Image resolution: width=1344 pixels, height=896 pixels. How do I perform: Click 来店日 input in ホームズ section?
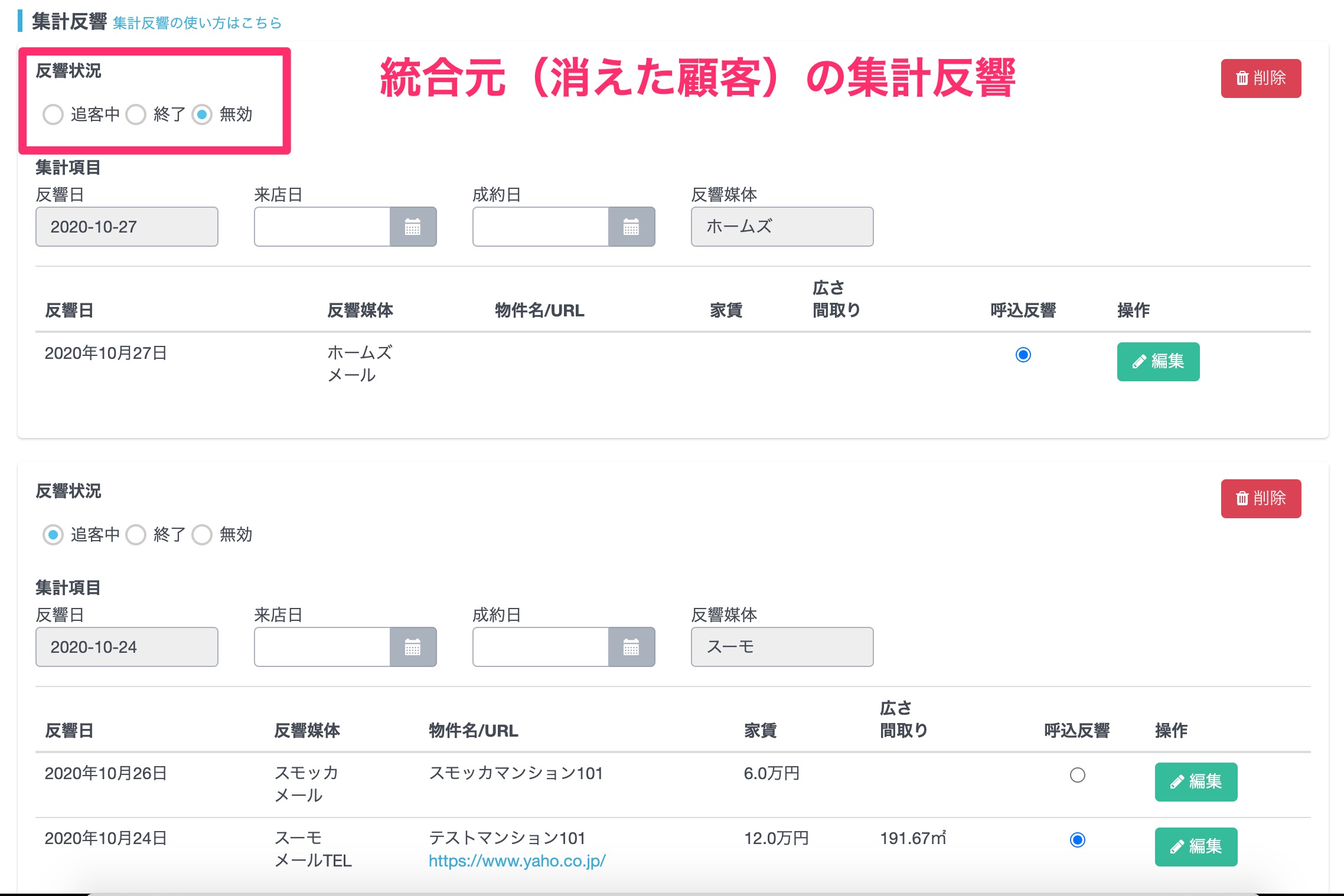322,227
